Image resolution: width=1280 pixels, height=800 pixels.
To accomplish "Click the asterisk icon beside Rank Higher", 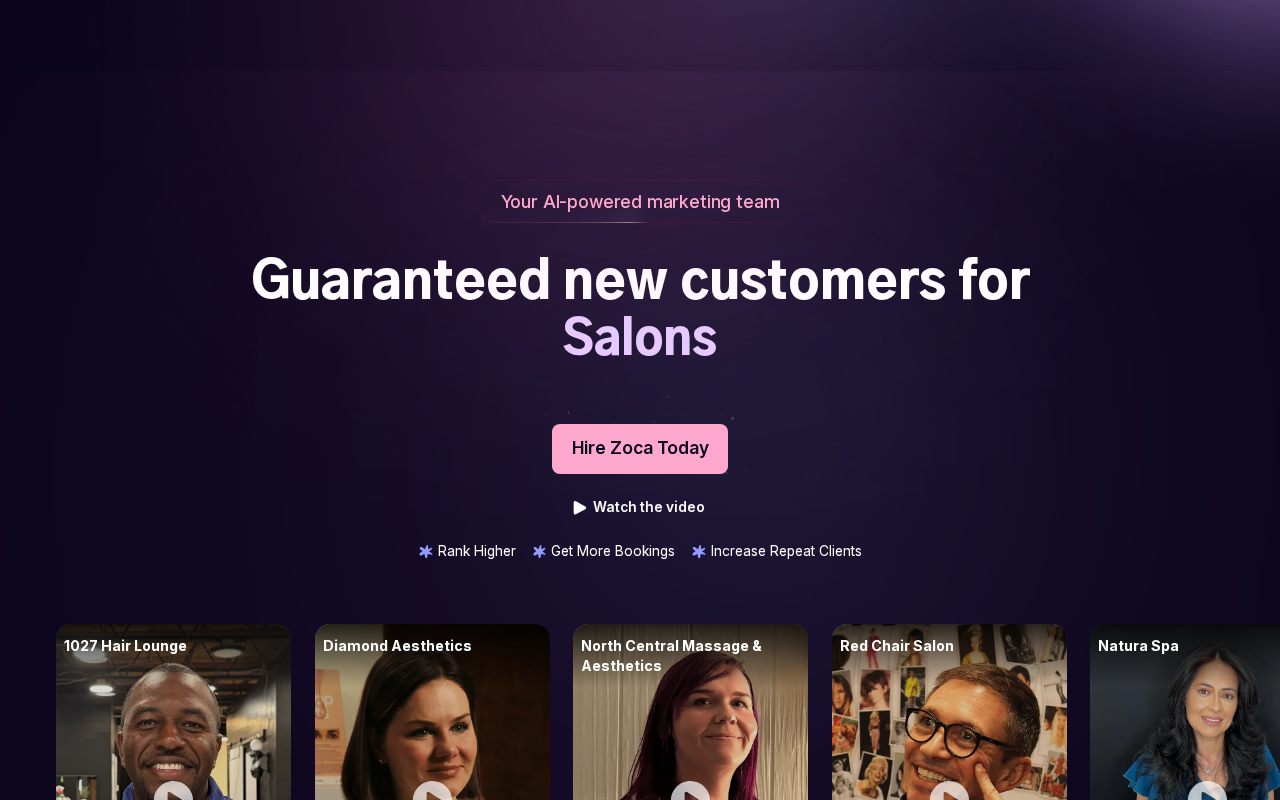I will click(x=426, y=552).
